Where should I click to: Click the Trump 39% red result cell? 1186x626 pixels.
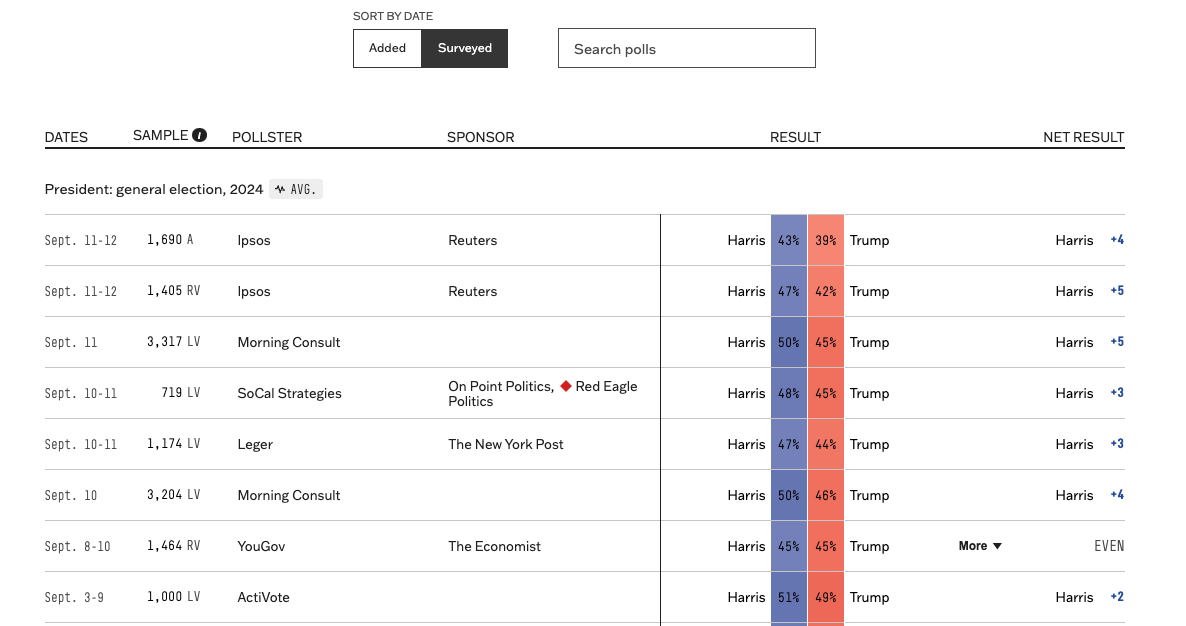coord(826,240)
